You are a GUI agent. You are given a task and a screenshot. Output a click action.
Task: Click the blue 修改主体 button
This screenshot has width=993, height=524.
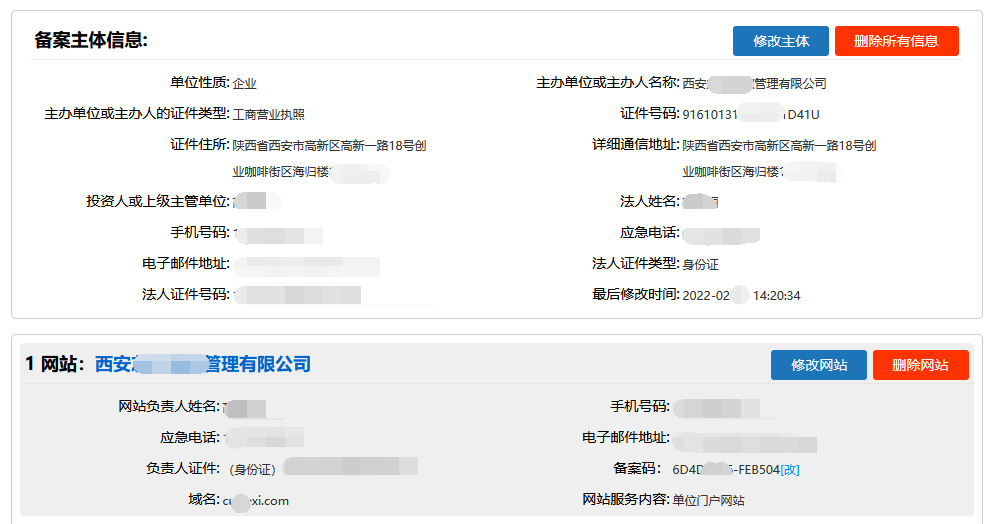coord(780,41)
